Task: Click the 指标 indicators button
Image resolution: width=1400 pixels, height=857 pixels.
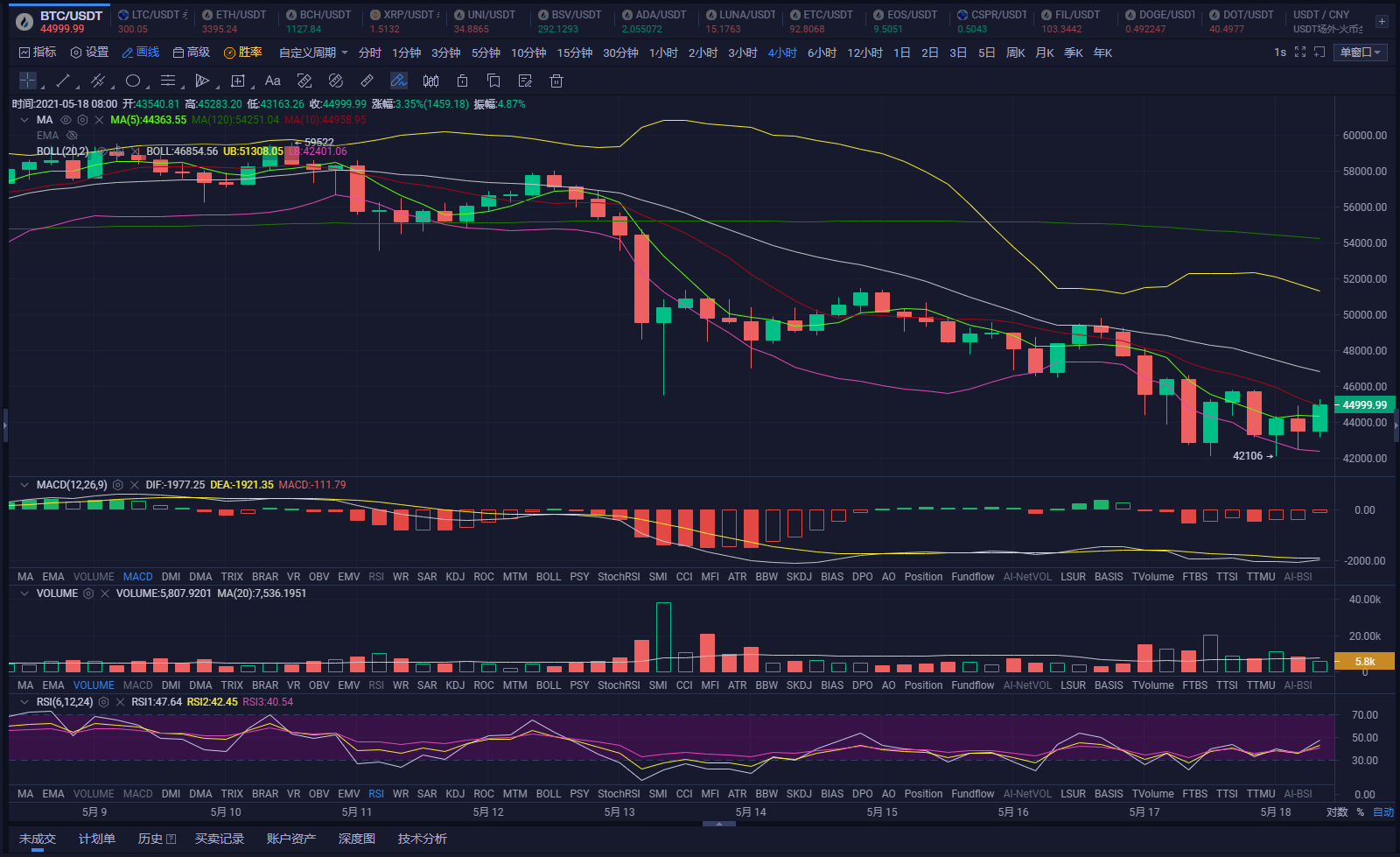Action: pos(38,53)
